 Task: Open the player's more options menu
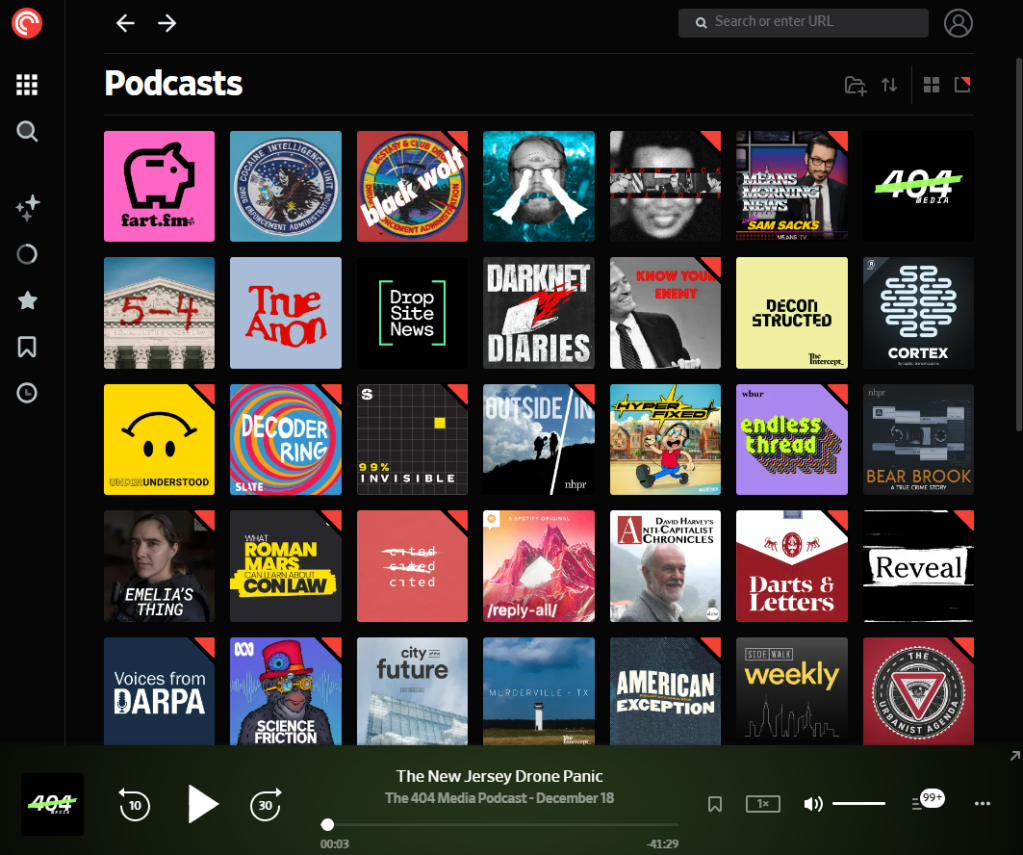982,804
